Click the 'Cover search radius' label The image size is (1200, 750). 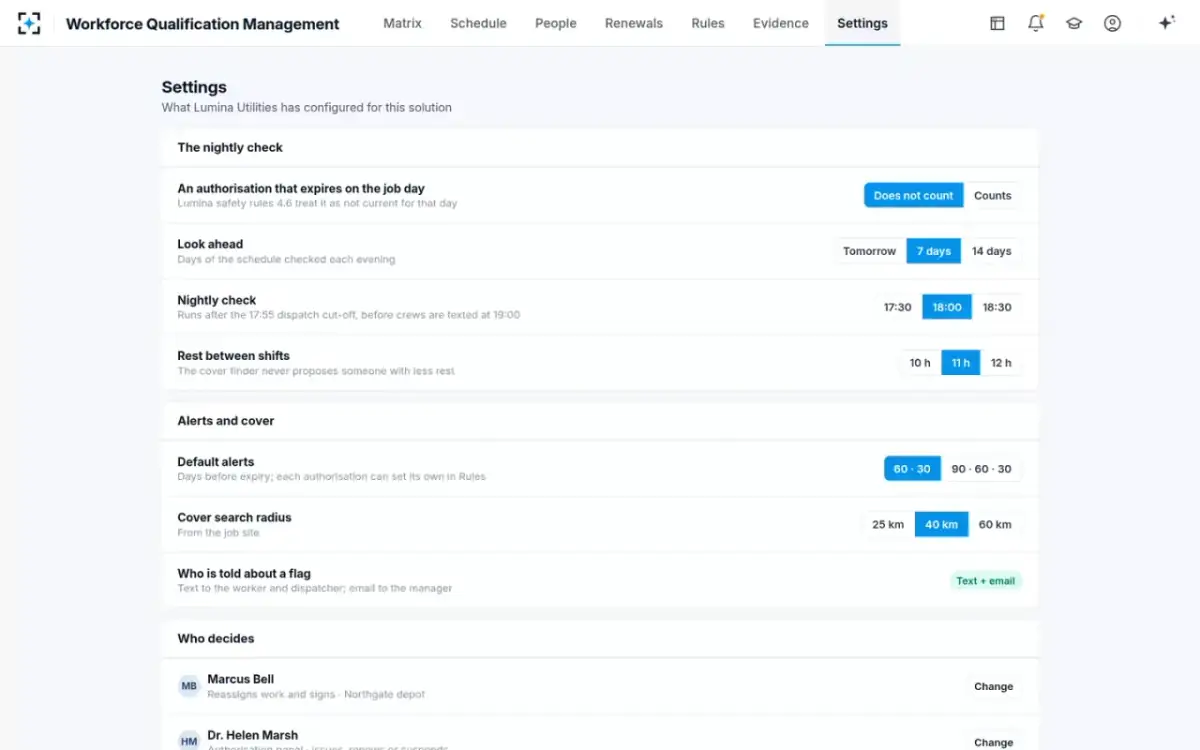[234, 517]
